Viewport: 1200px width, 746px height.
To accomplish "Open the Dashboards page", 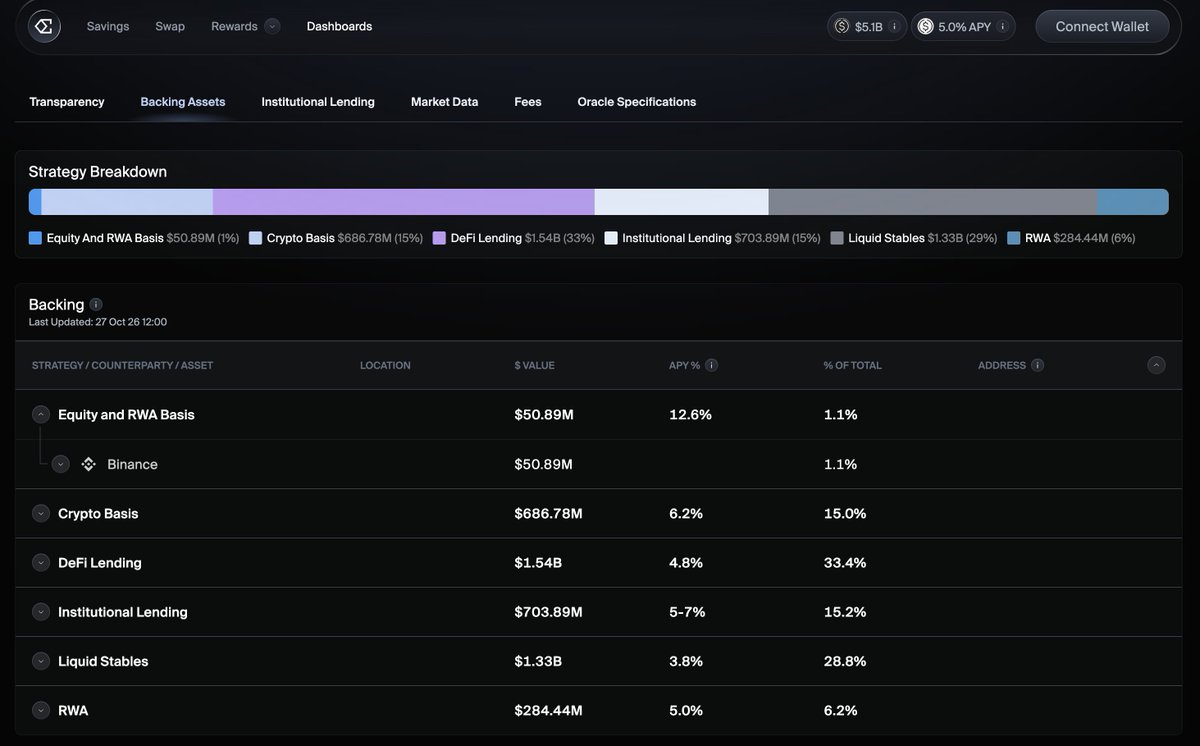I will (339, 26).
